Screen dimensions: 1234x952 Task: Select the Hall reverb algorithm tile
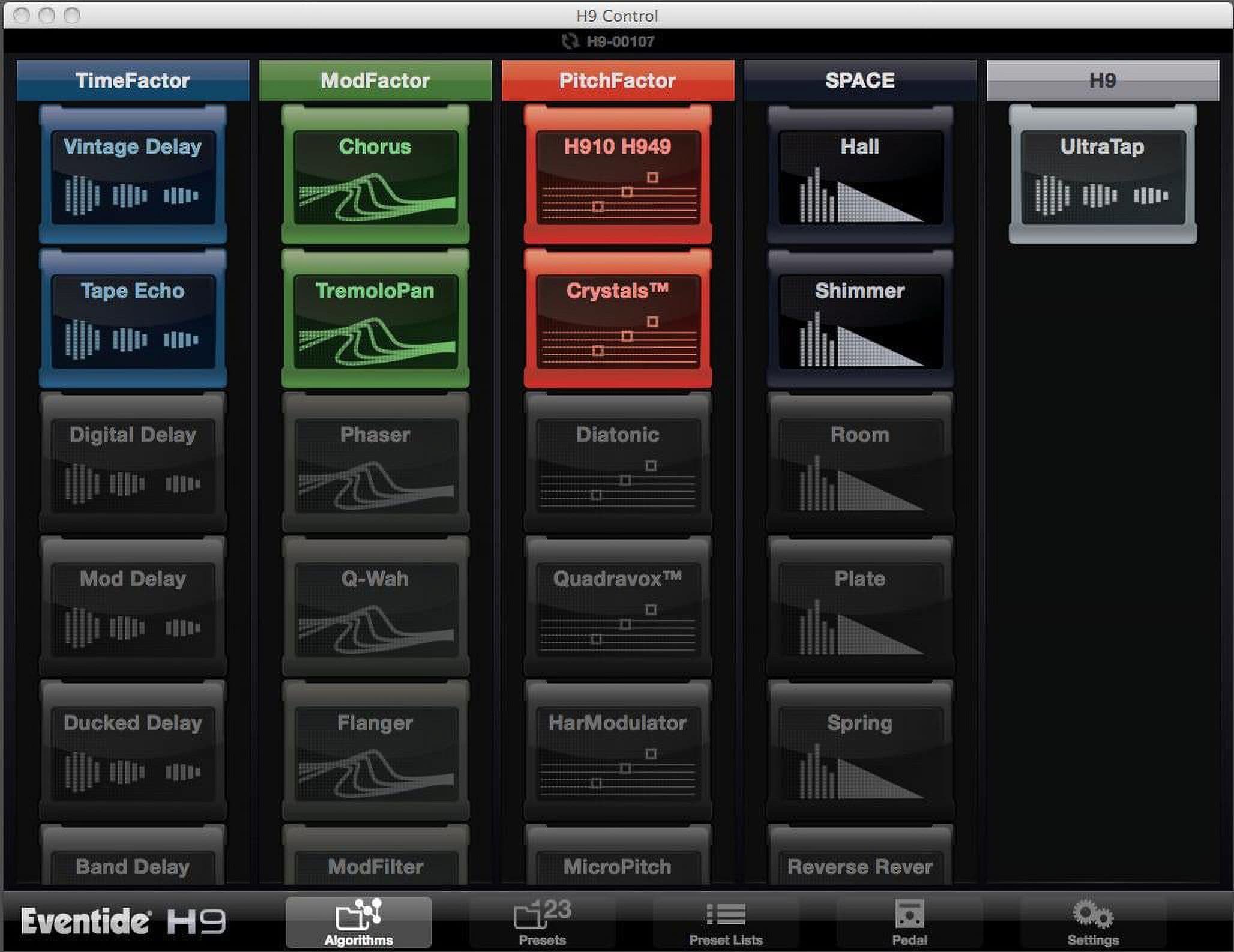tap(860, 174)
